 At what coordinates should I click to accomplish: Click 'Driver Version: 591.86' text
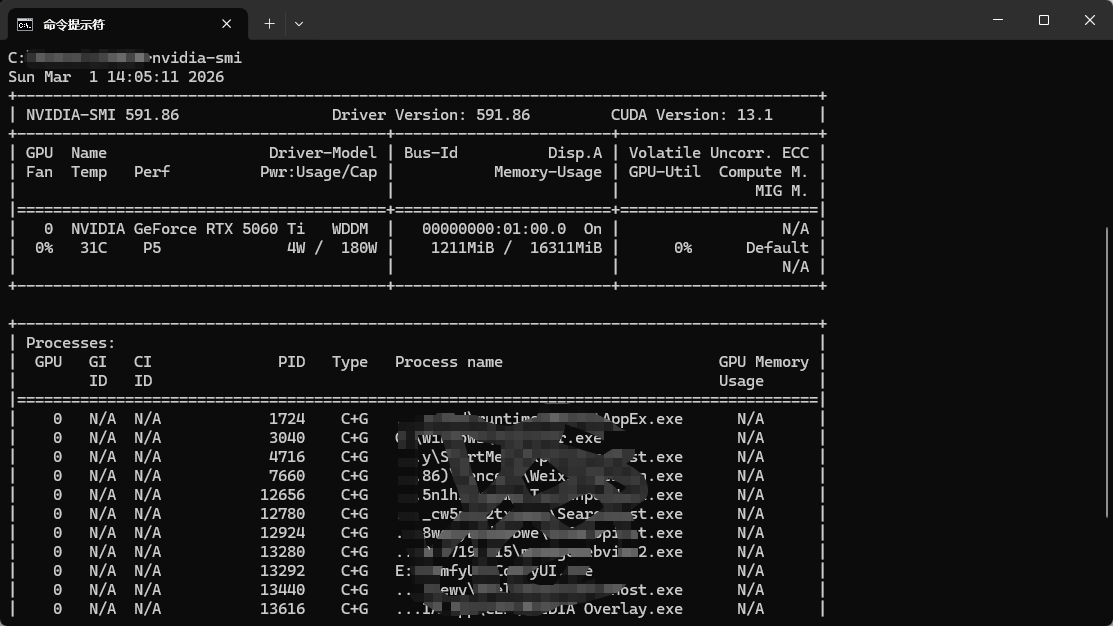[431, 115]
